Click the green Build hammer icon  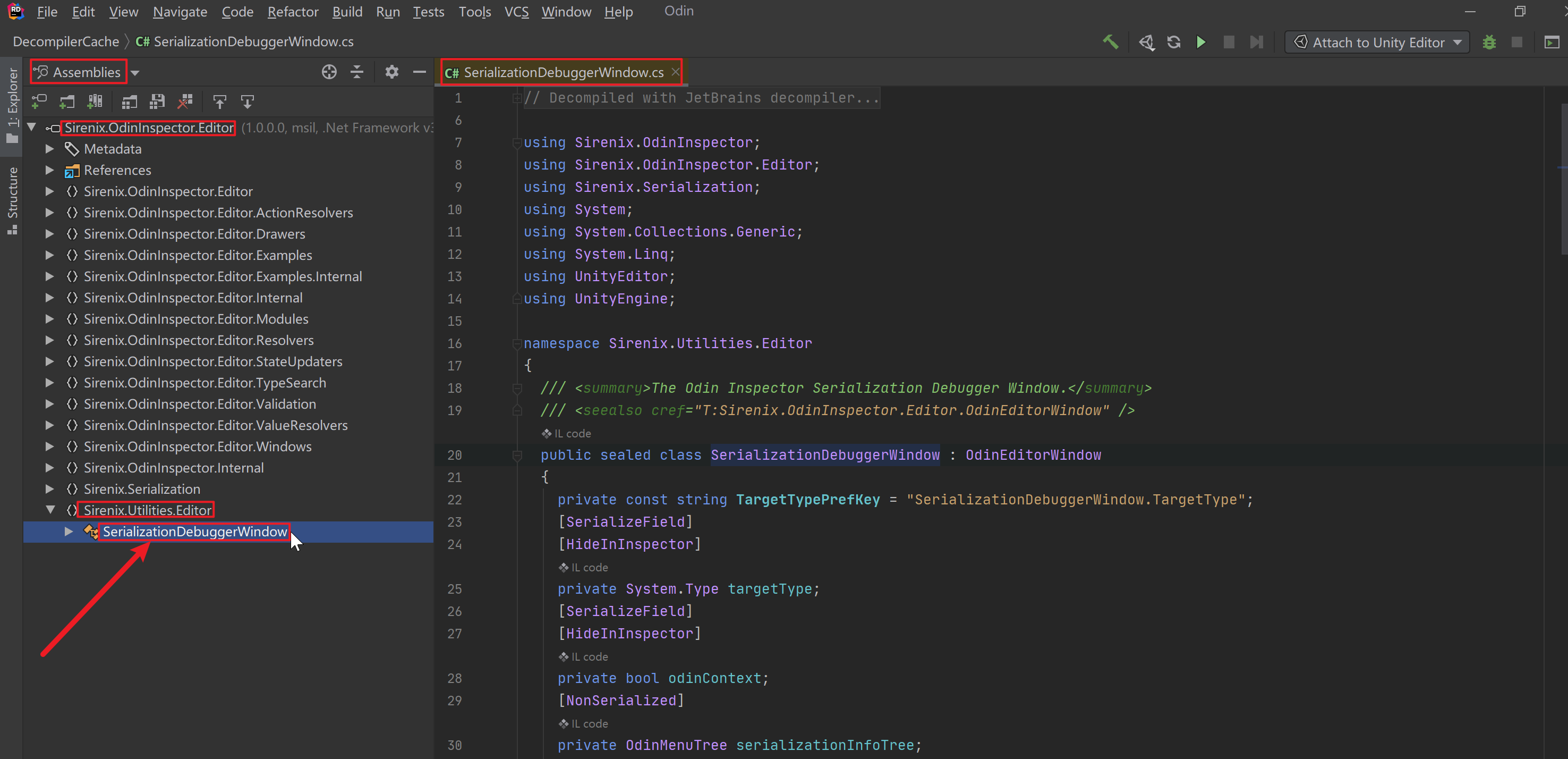point(1110,42)
